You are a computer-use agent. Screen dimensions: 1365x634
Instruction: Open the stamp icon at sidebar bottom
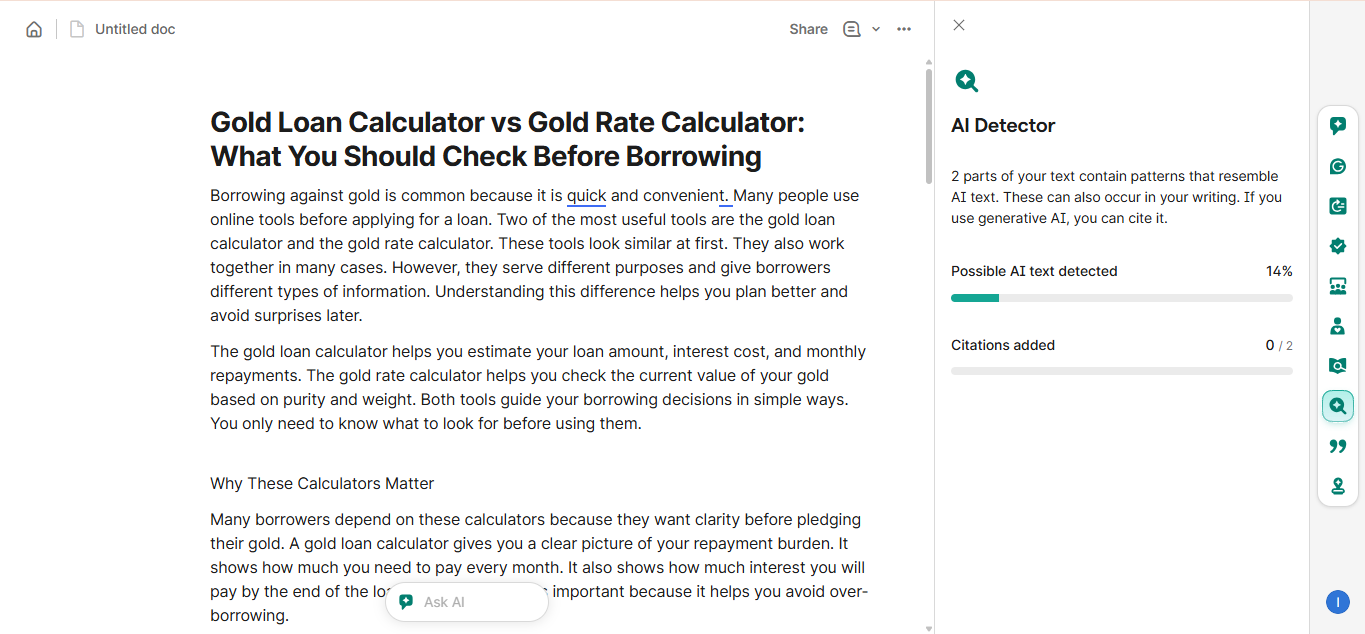(x=1338, y=486)
